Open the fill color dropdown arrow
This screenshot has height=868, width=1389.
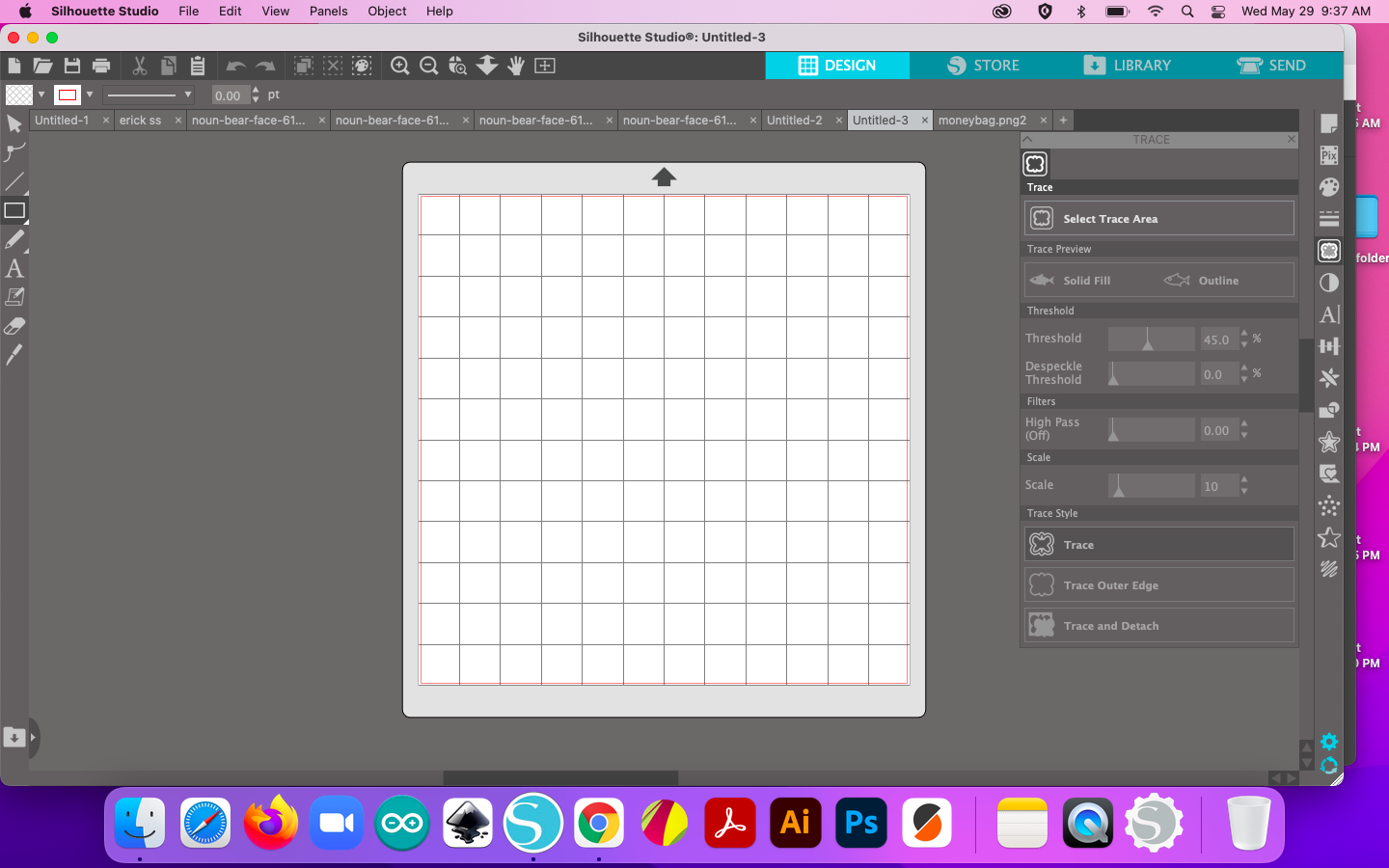pyautogui.click(x=41, y=95)
